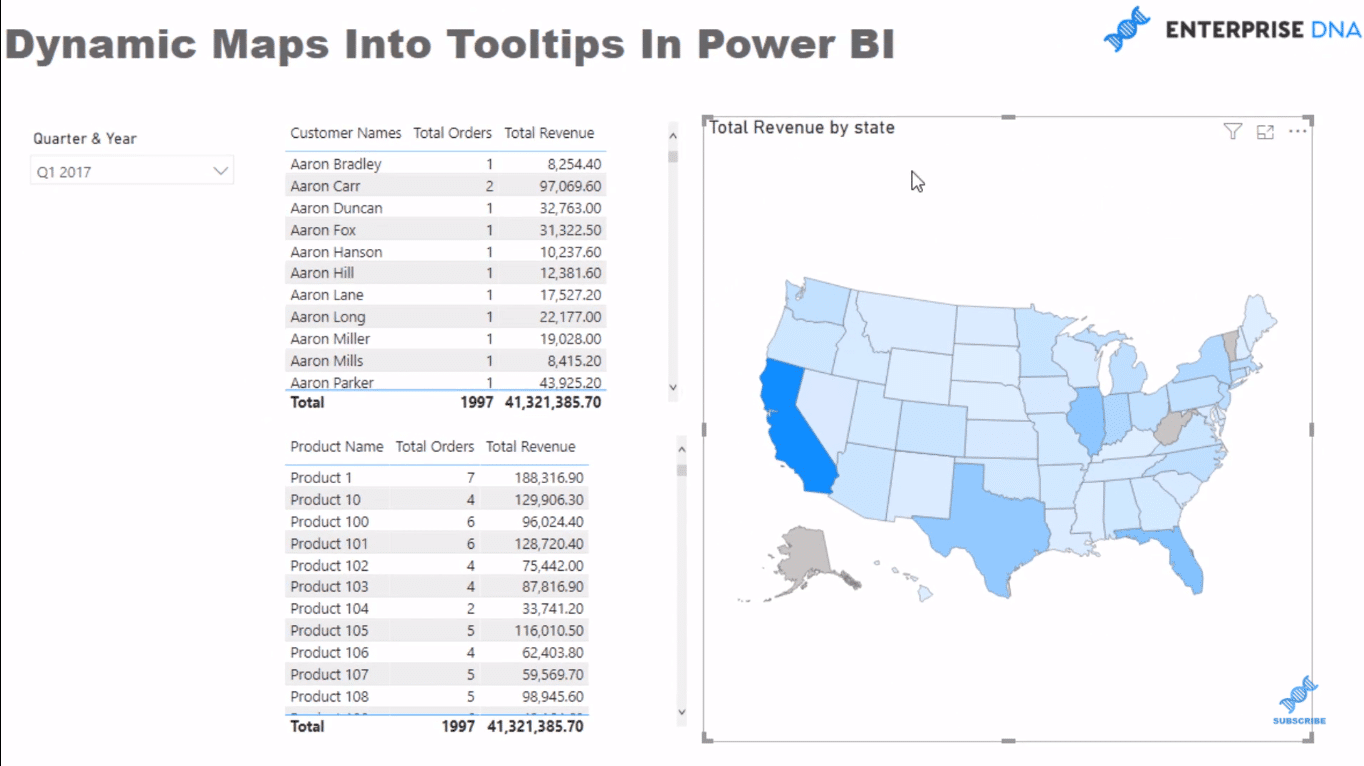This screenshot has width=1364, height=766.
Task: Click the Subscribe DNA icon
Action: tap(1299, 700)
